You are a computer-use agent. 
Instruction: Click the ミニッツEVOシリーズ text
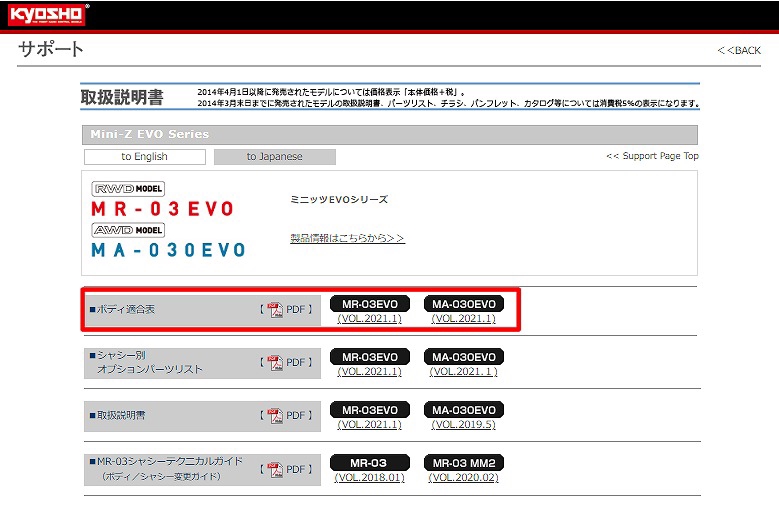[339, 200]
